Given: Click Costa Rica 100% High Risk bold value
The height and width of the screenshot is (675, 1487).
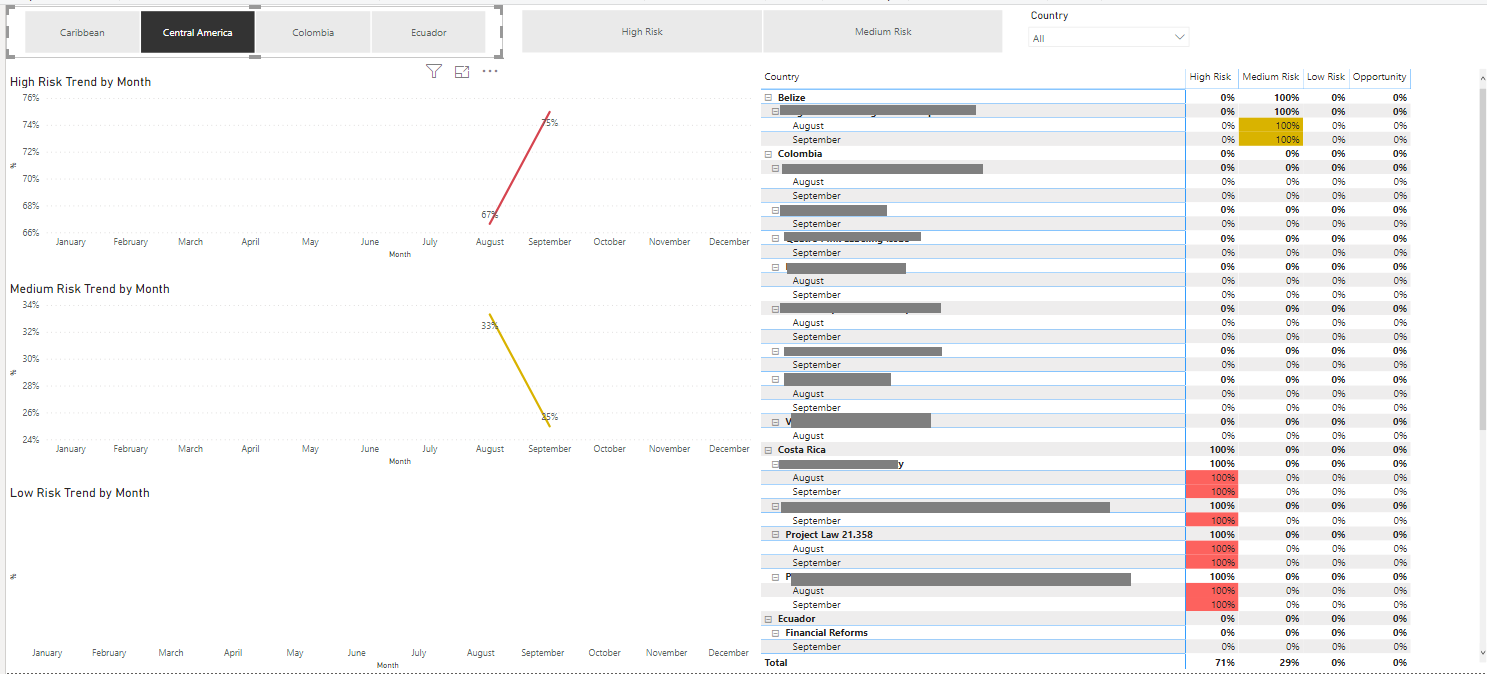Looking at the screenshot, I should 1222,450.
